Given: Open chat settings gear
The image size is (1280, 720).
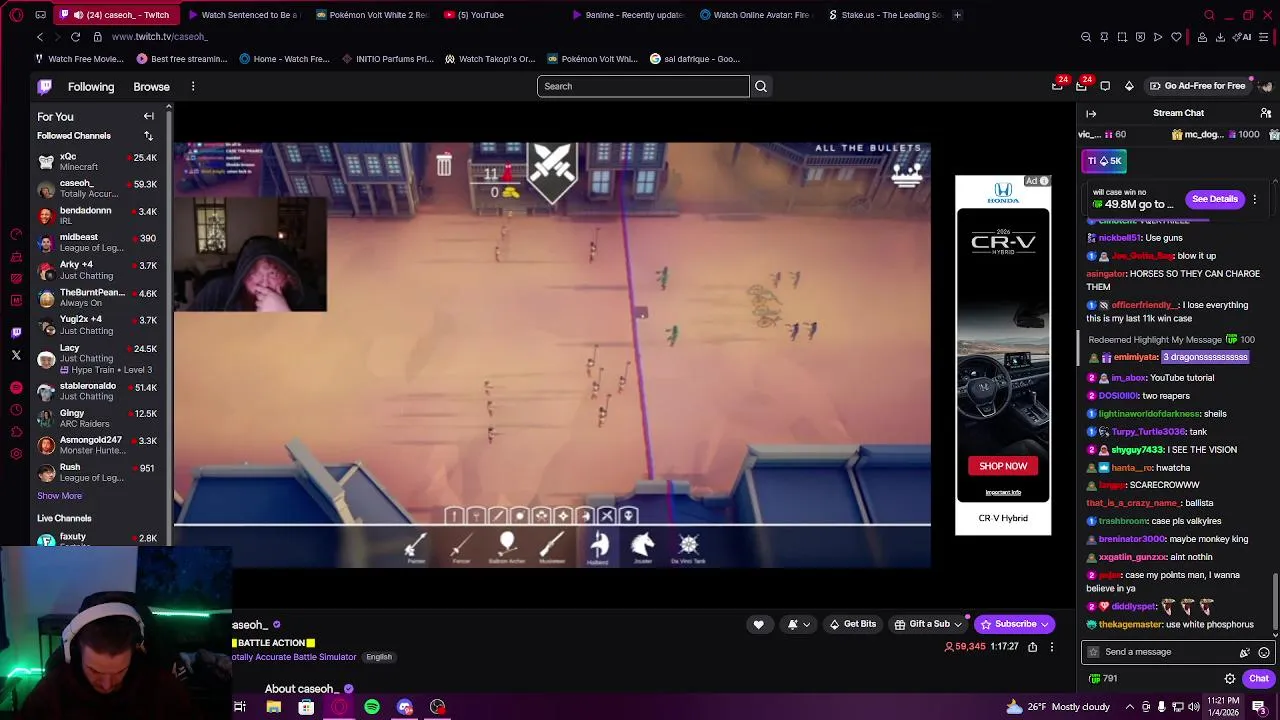Looking at the screenshot, I should (x=1230, y=678).
